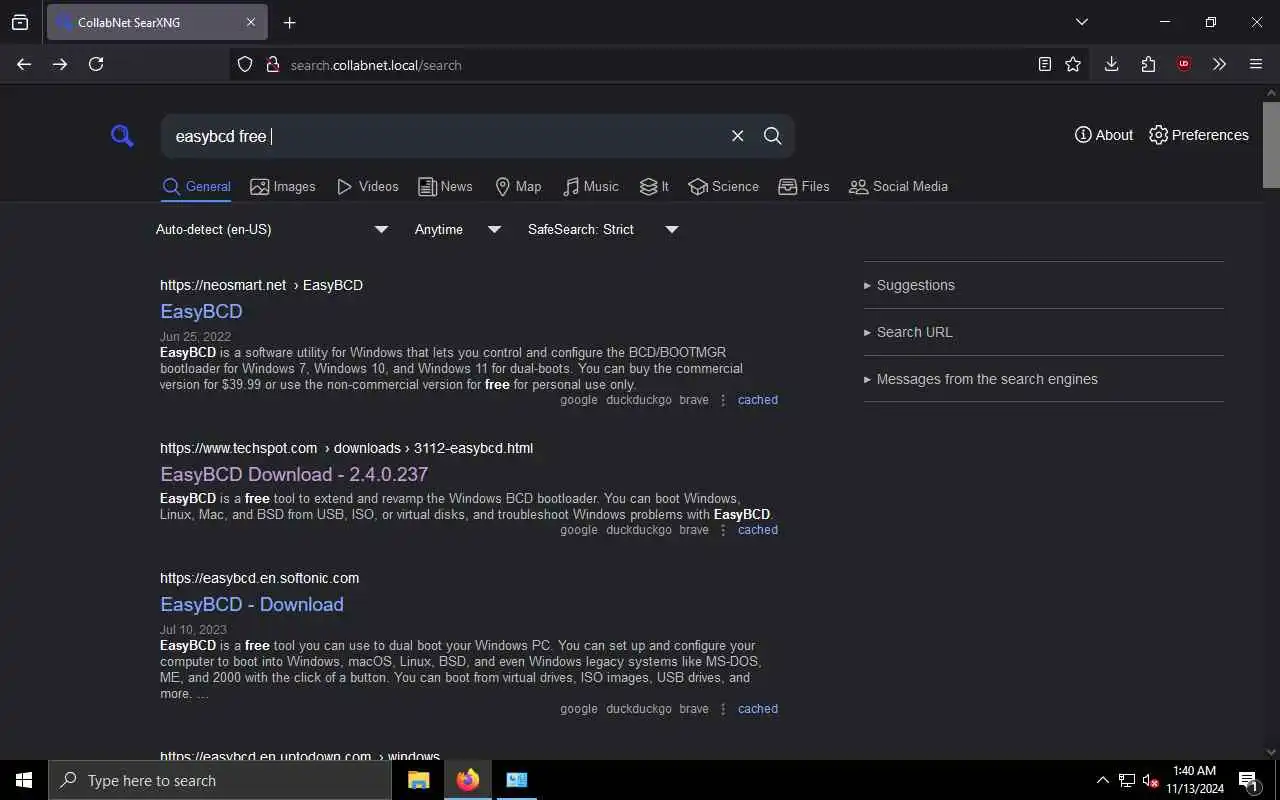Click the SearXNG magnifier logo
This screenshot has width=1280, height=800.
(122, 135)
